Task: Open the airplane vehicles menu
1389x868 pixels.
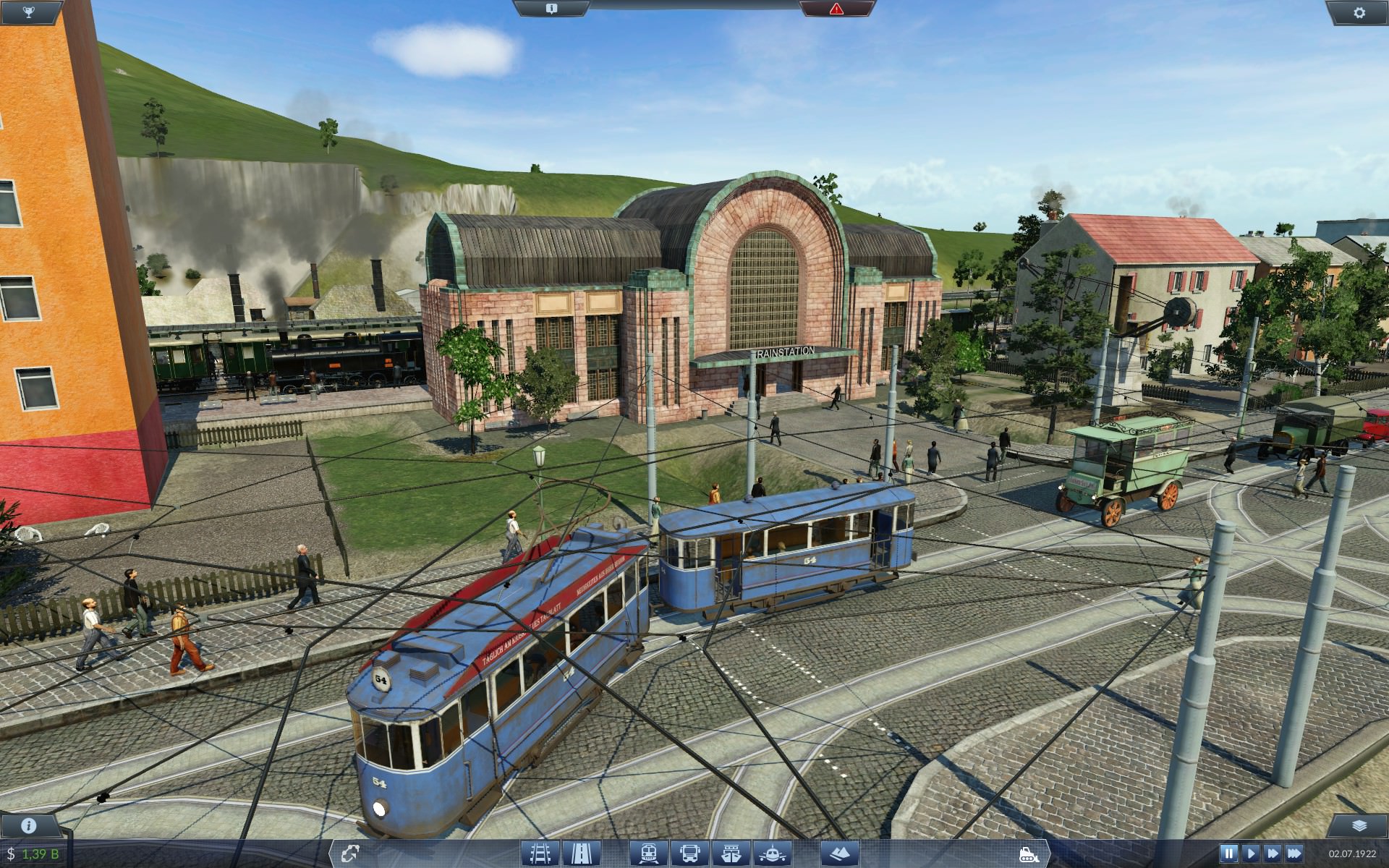Action: click(772, 854)
